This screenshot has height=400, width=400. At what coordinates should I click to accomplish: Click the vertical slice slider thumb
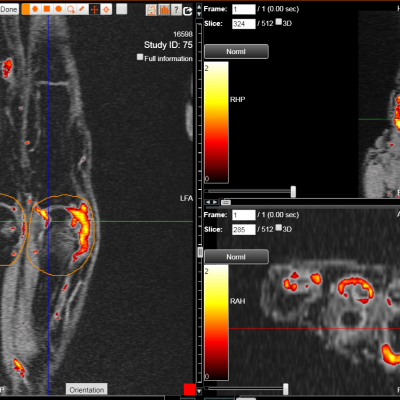point(200,252)
